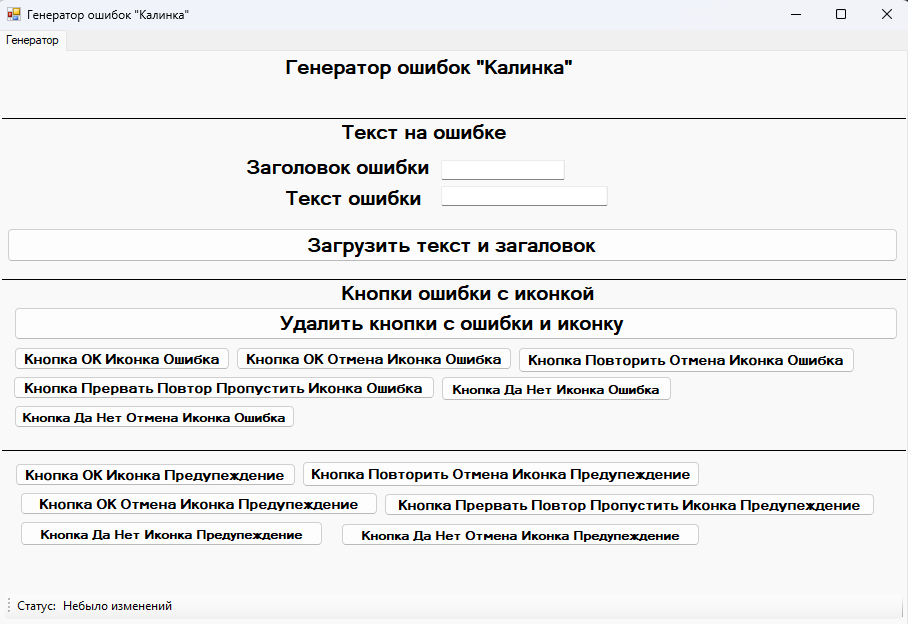Select Кнопка ОК Иконка Ошибка
The height and width of the screenshot is (624, 908).
coord(122,359)
